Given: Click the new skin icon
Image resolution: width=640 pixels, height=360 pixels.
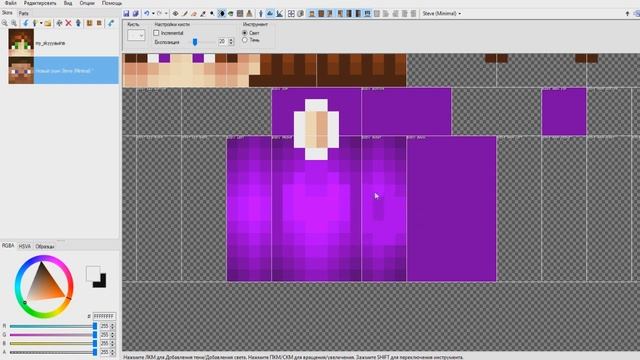Looking at the screenshot, I should tap(34, 23).
